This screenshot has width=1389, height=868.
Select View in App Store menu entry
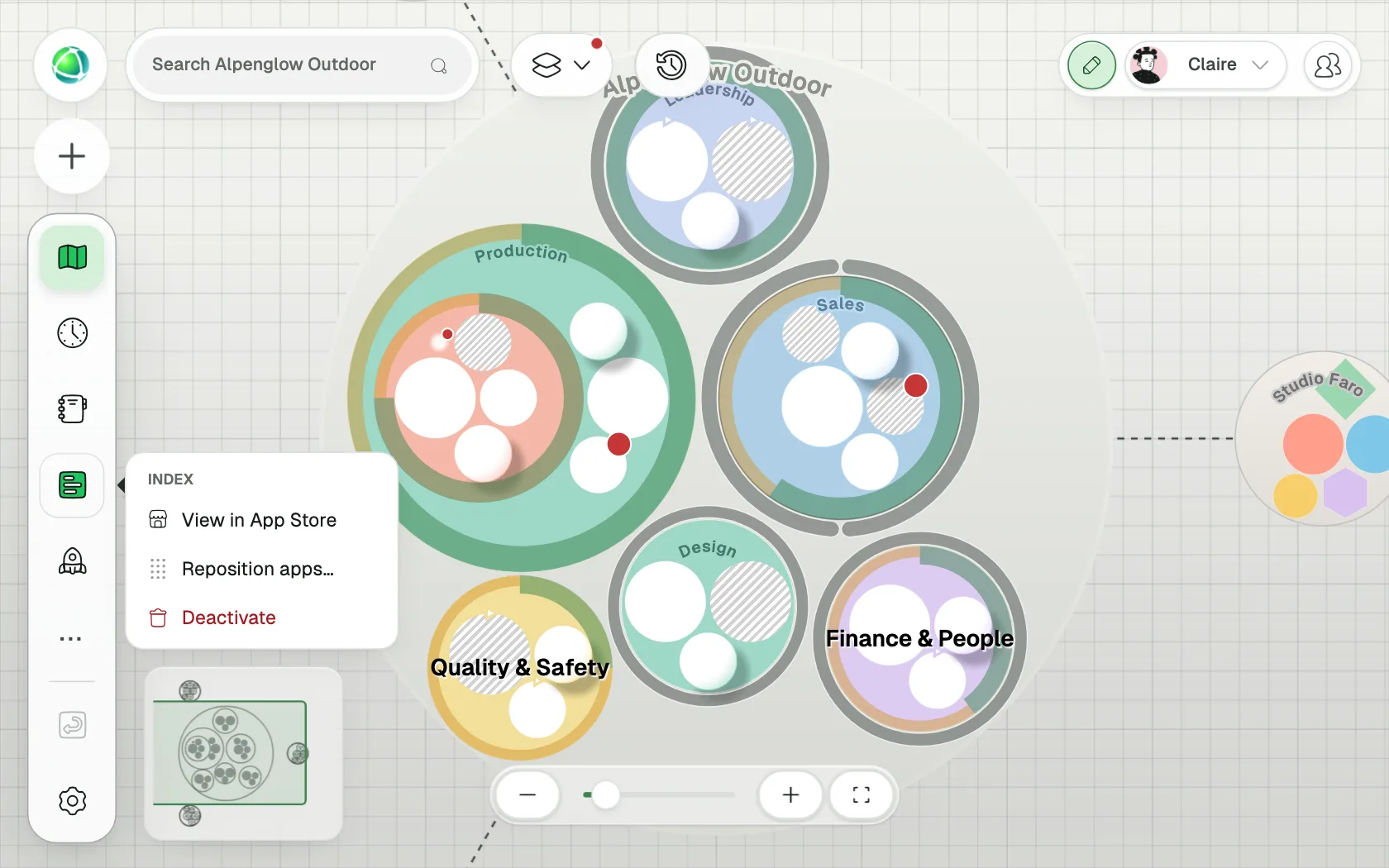[261, 520]
